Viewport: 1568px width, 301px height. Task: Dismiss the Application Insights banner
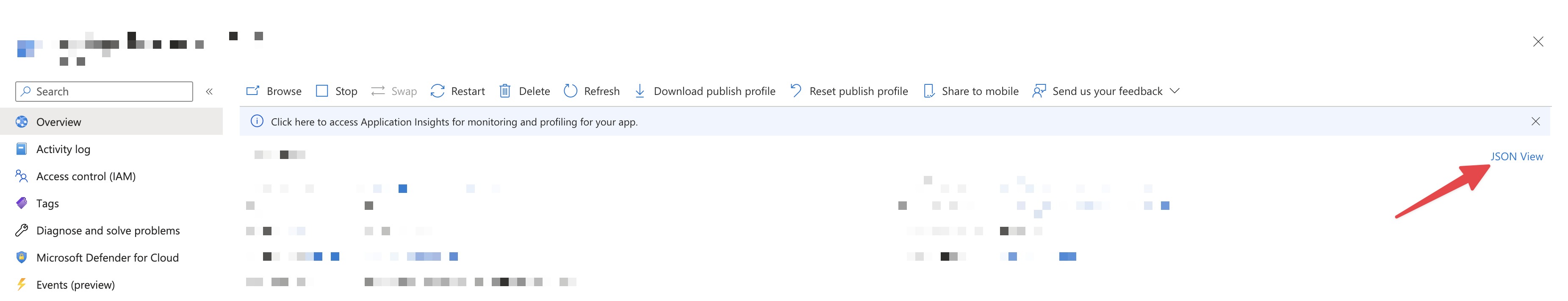coord(1535,121)
